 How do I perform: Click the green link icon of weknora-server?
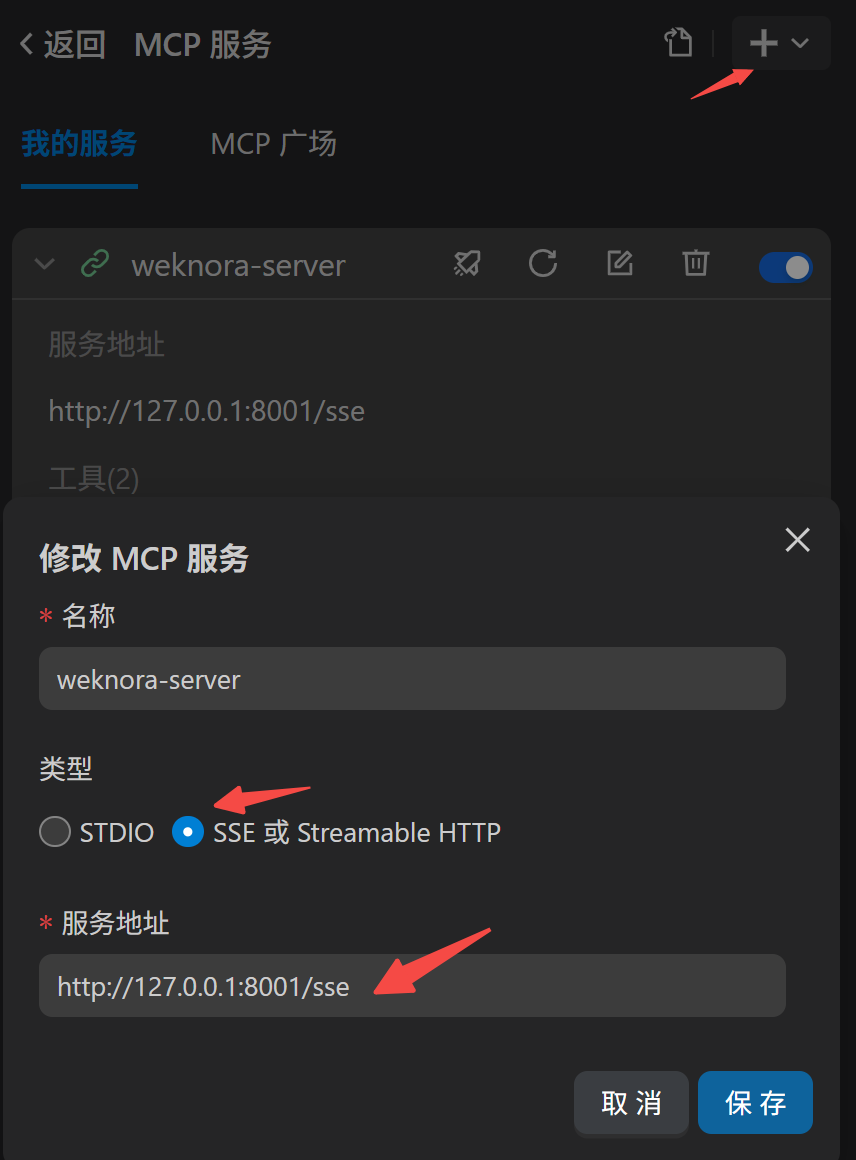(x=95, y=263)
